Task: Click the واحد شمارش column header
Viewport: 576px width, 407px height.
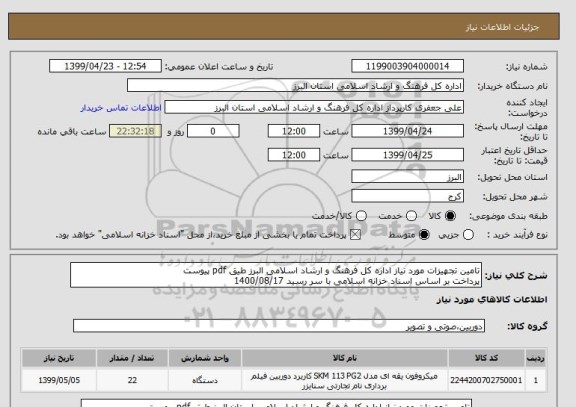Action: [205, 358]
